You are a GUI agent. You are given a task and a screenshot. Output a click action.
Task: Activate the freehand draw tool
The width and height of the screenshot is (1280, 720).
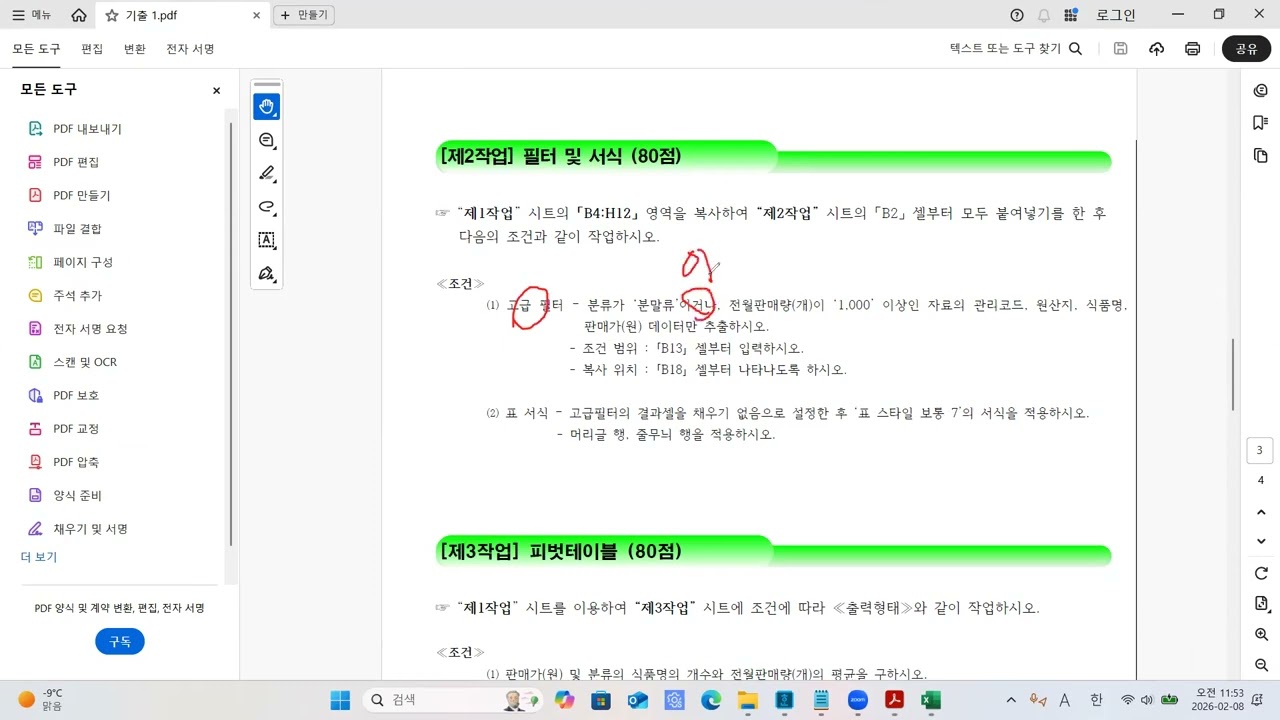pyautogui.click(x=266, y=207)
